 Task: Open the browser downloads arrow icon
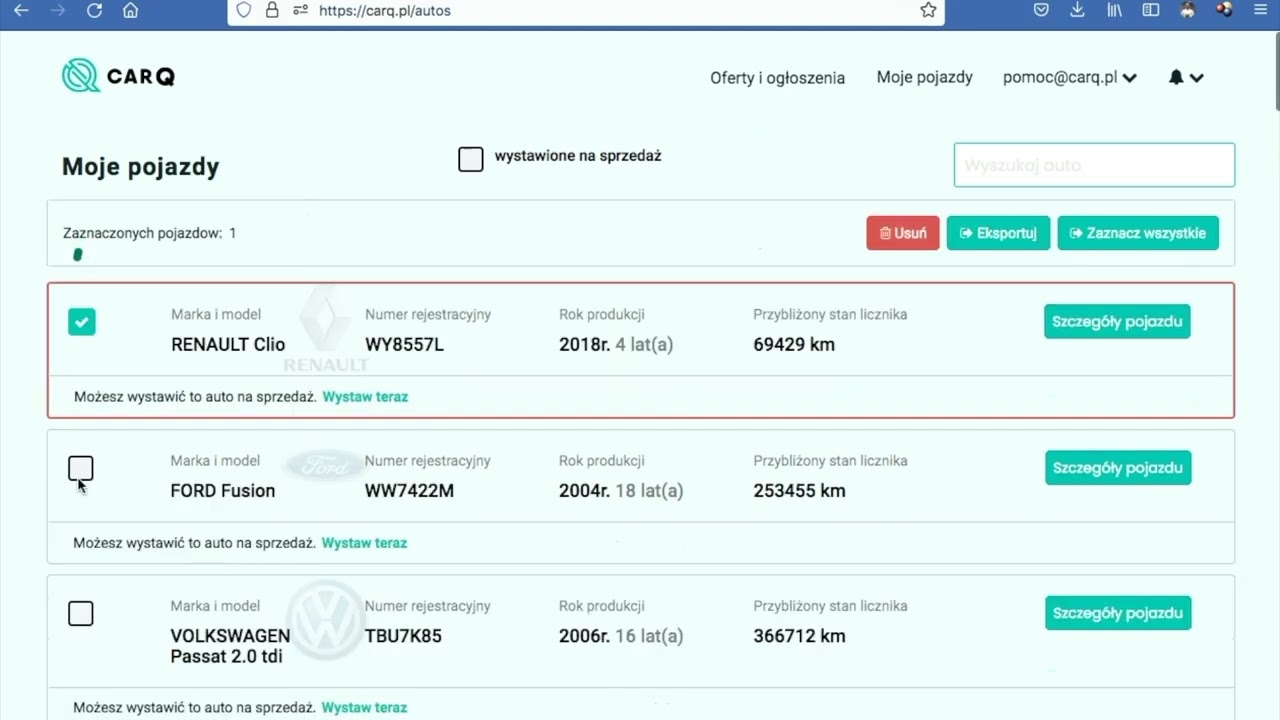click(1077, 10)
